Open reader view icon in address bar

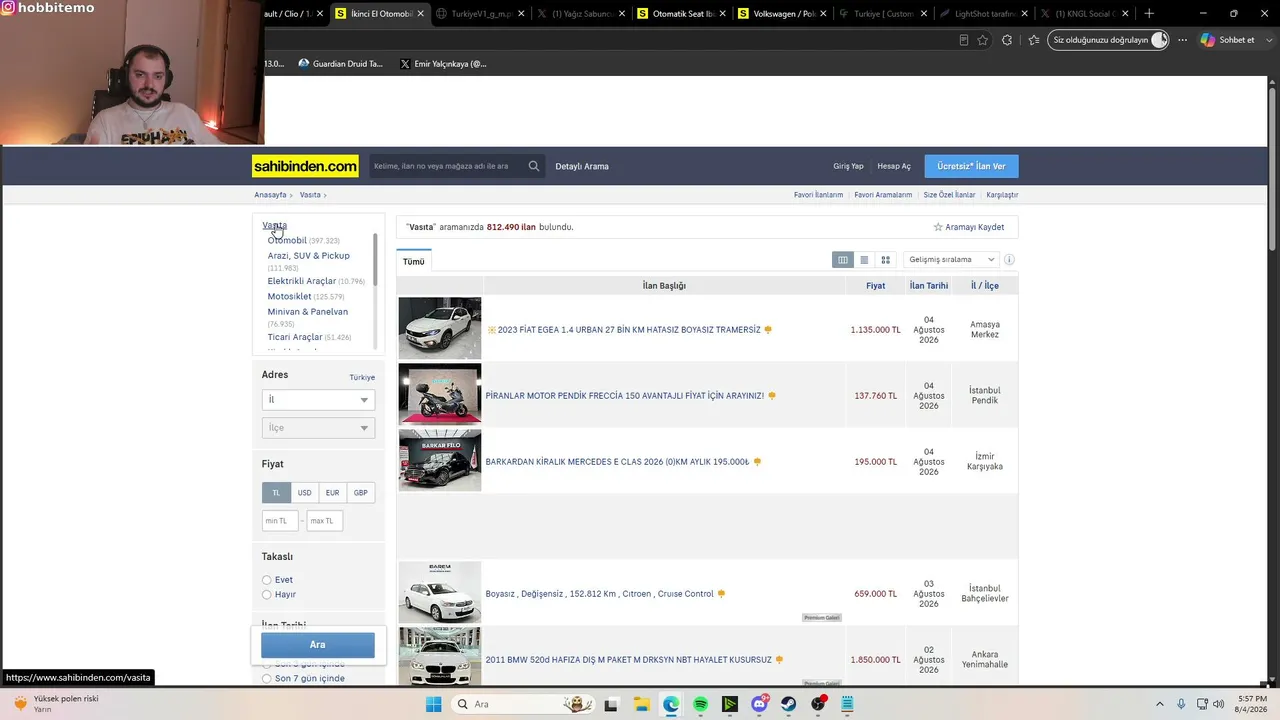click(x=963, y=40)
